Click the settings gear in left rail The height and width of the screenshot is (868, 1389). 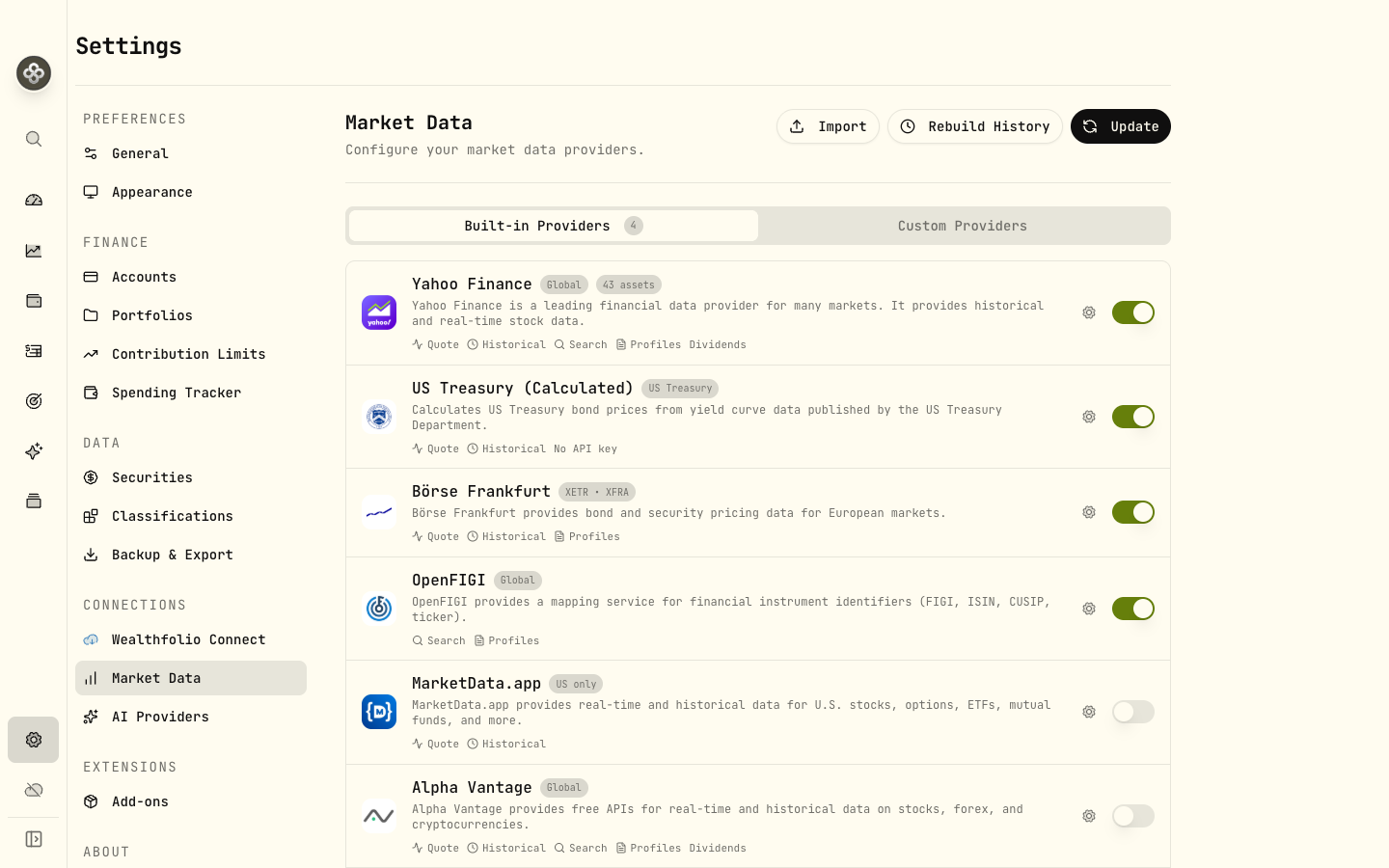(x=34, y=740)
